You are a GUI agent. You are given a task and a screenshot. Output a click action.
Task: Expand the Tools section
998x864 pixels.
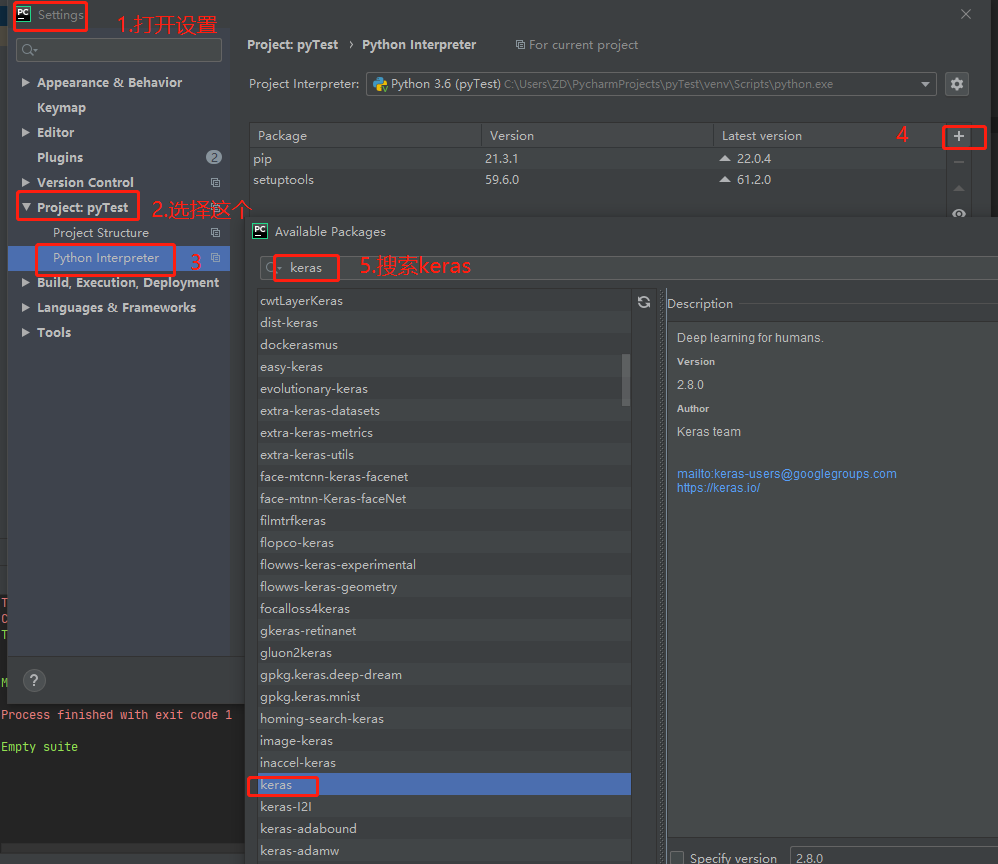[25, 332]
